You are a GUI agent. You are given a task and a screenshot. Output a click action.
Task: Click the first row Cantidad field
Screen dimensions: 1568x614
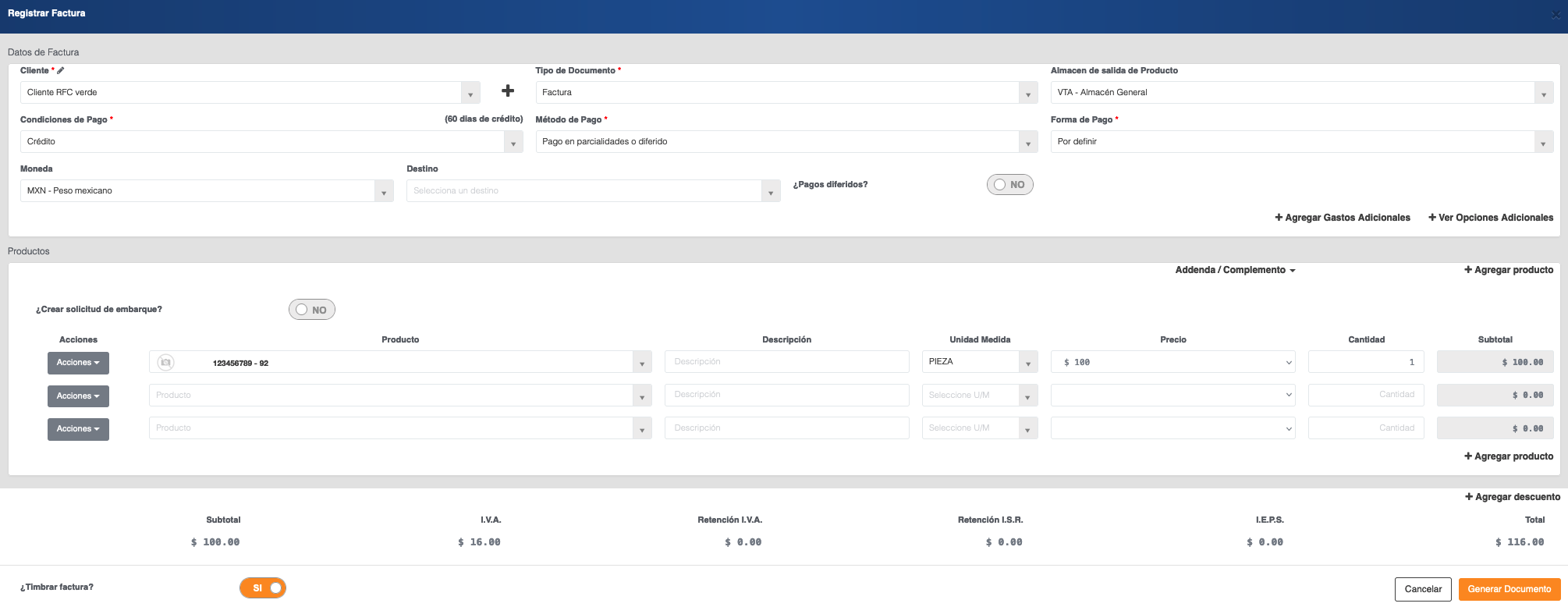(x=1365, y=362)
